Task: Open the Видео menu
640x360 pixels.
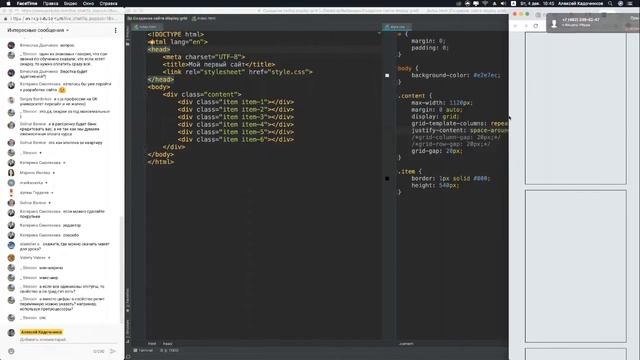Action: (70, 3)
